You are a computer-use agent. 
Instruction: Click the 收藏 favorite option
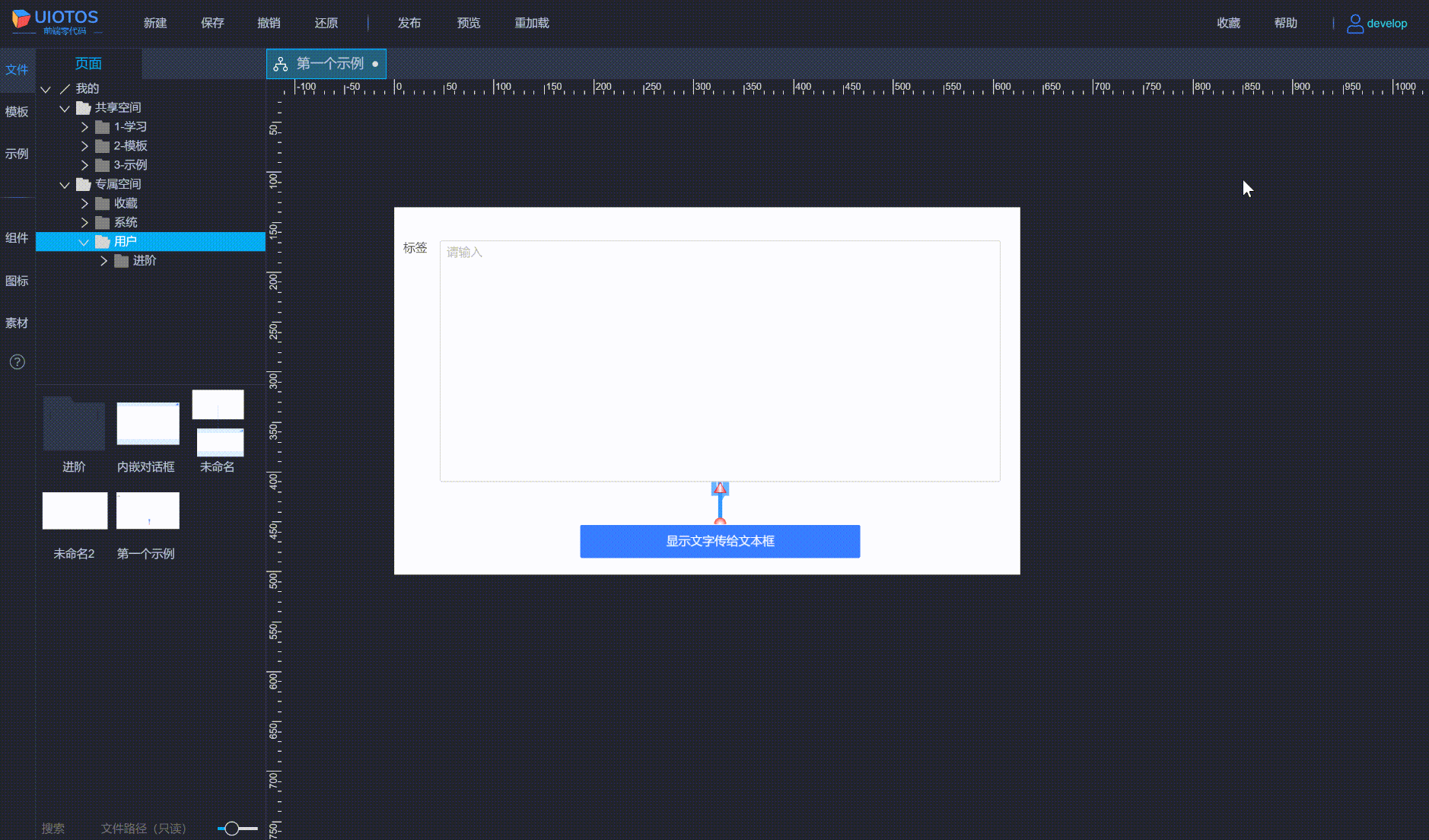coord(1228,23)
